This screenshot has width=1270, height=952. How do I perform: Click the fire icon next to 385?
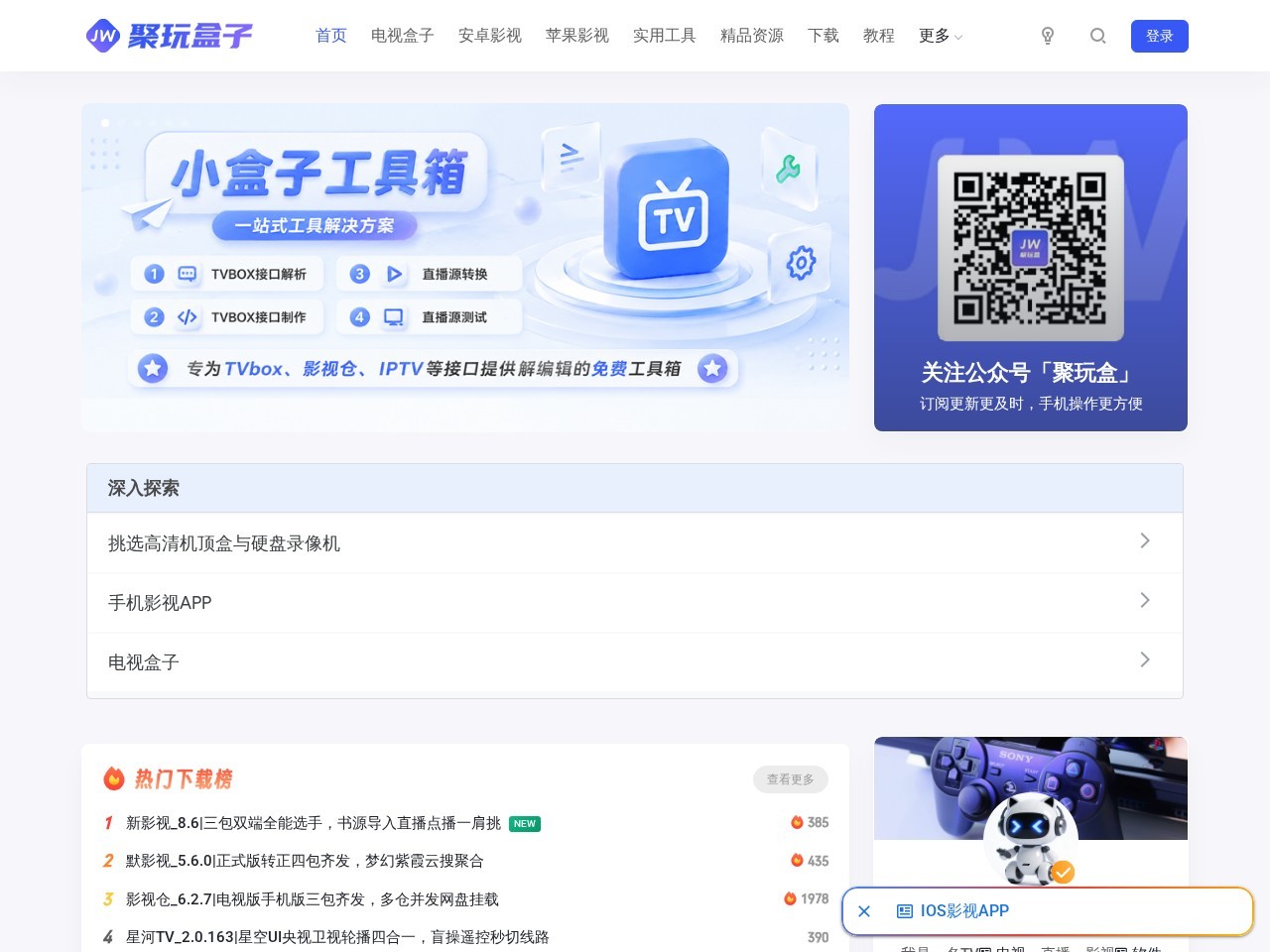tap(797, 822)
